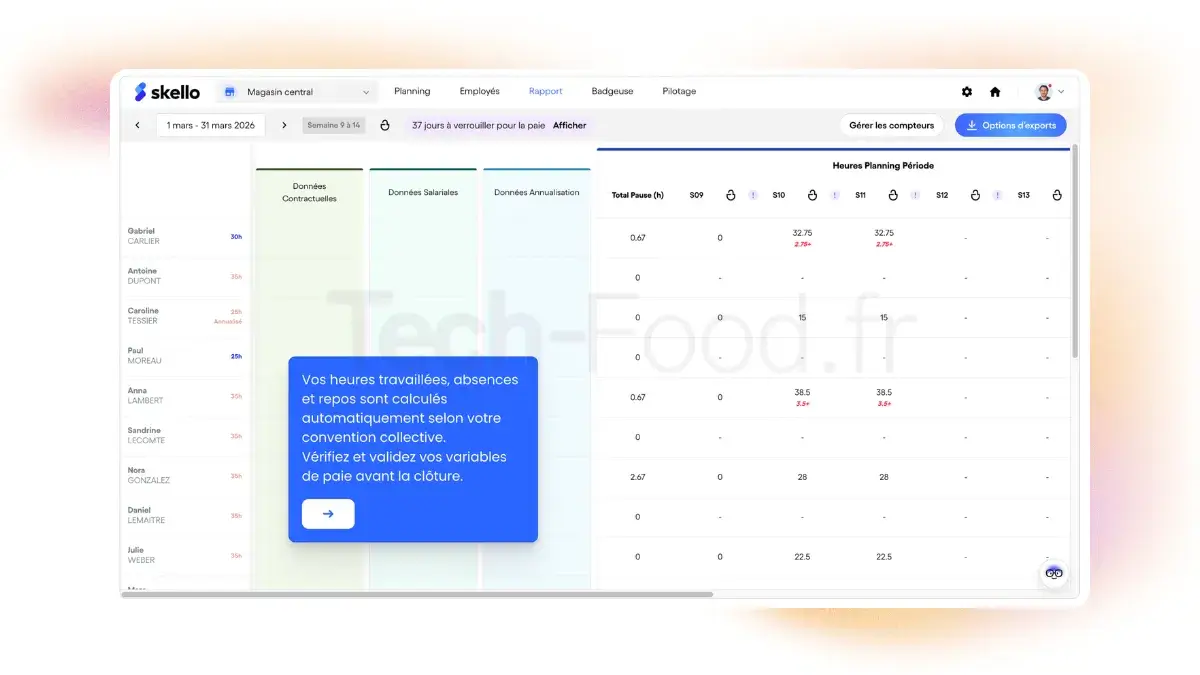The height and width of the screenshot is (675, 1200).
Task: Expand Données Salariales column
Action: click(423, 192)
